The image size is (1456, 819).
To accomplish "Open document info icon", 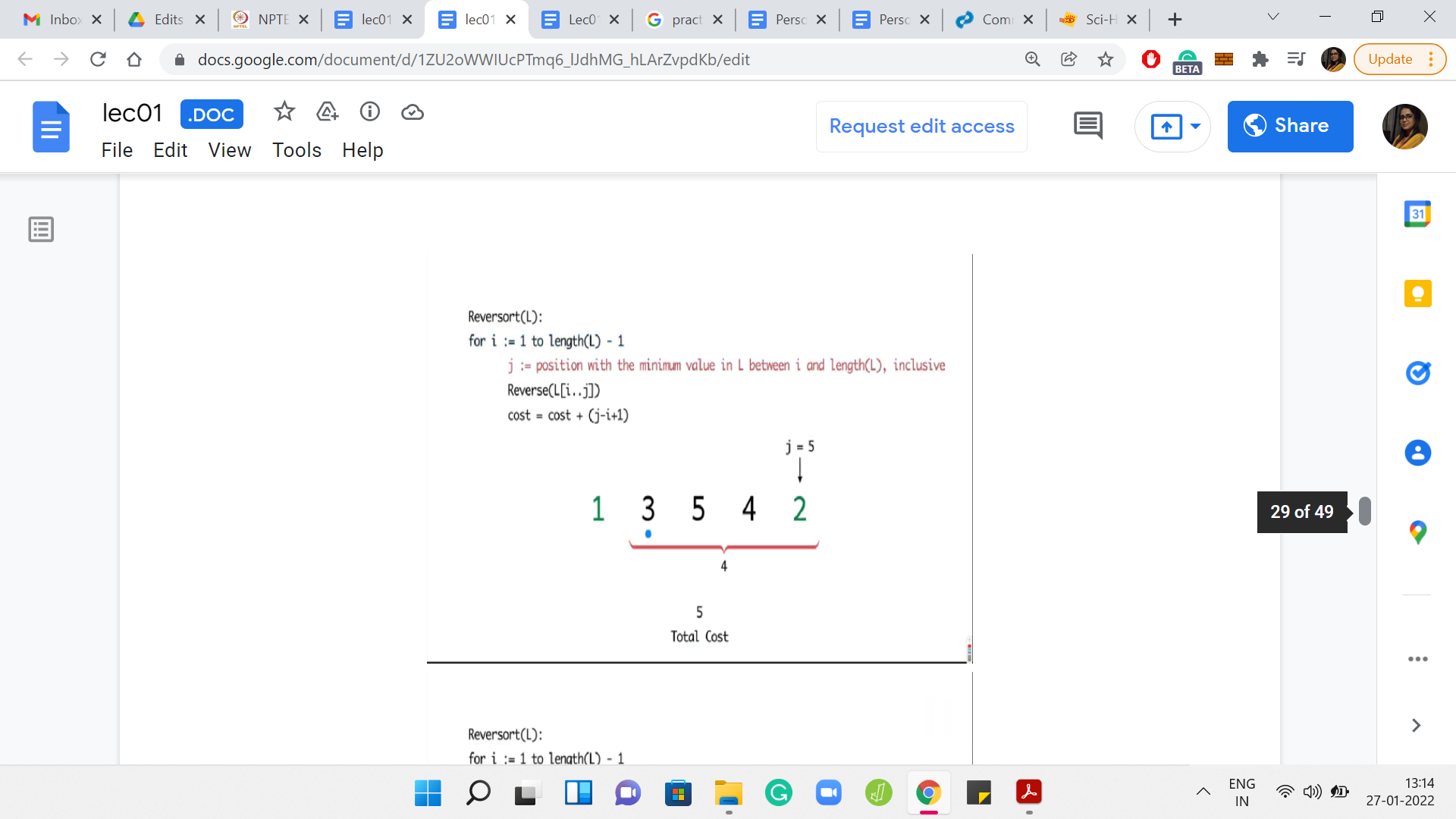I will 369,112.
